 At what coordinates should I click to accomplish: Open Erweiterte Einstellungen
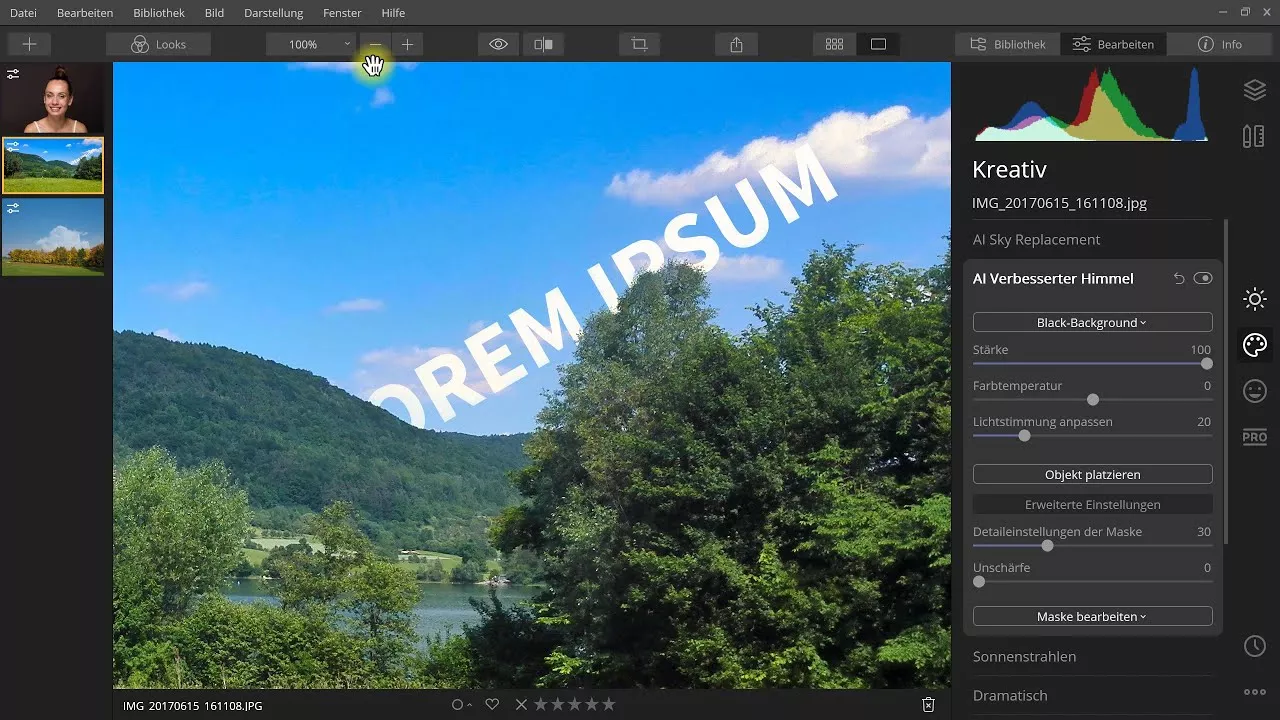[1092, 503]
